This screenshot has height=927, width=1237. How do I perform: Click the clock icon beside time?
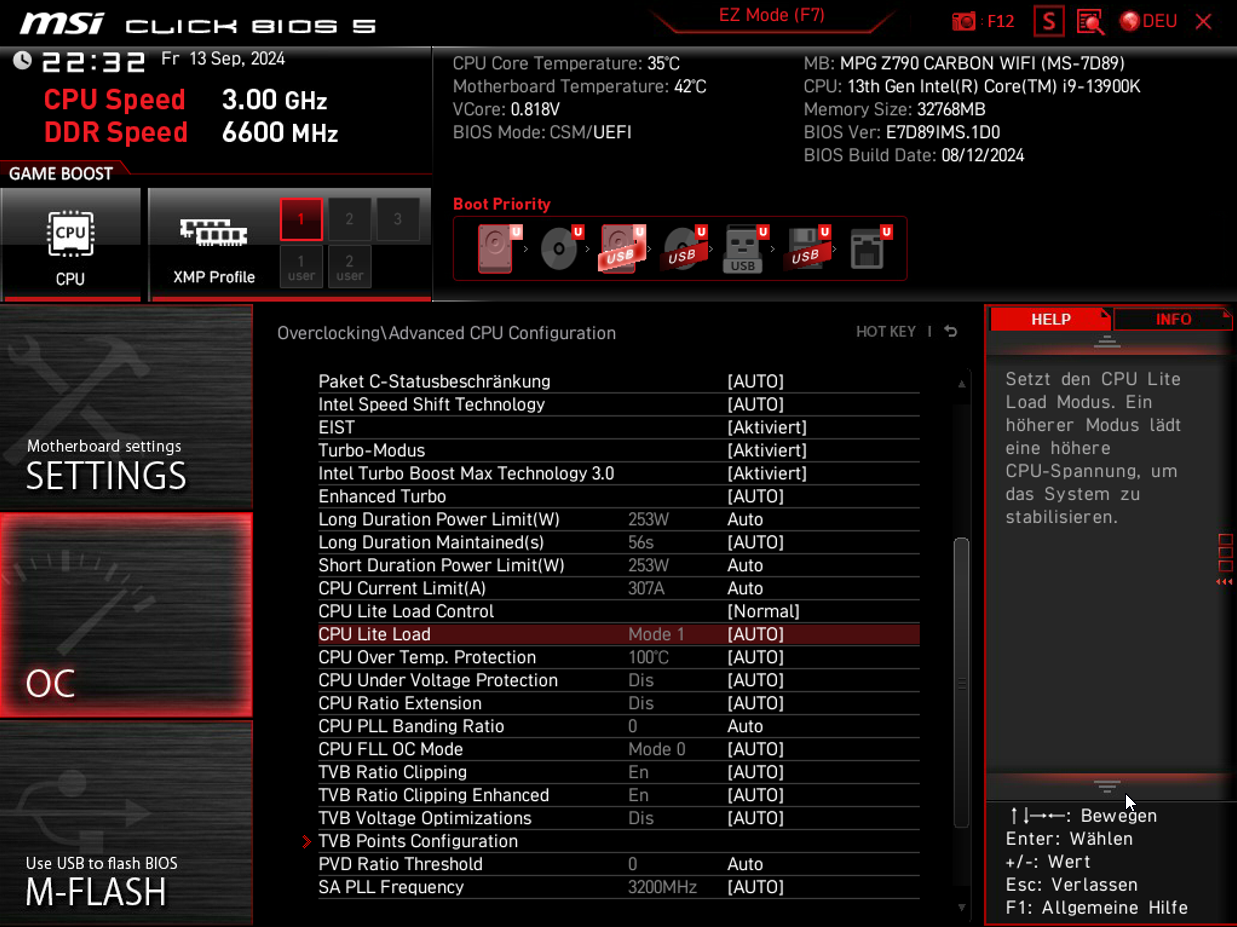point(22,61)
